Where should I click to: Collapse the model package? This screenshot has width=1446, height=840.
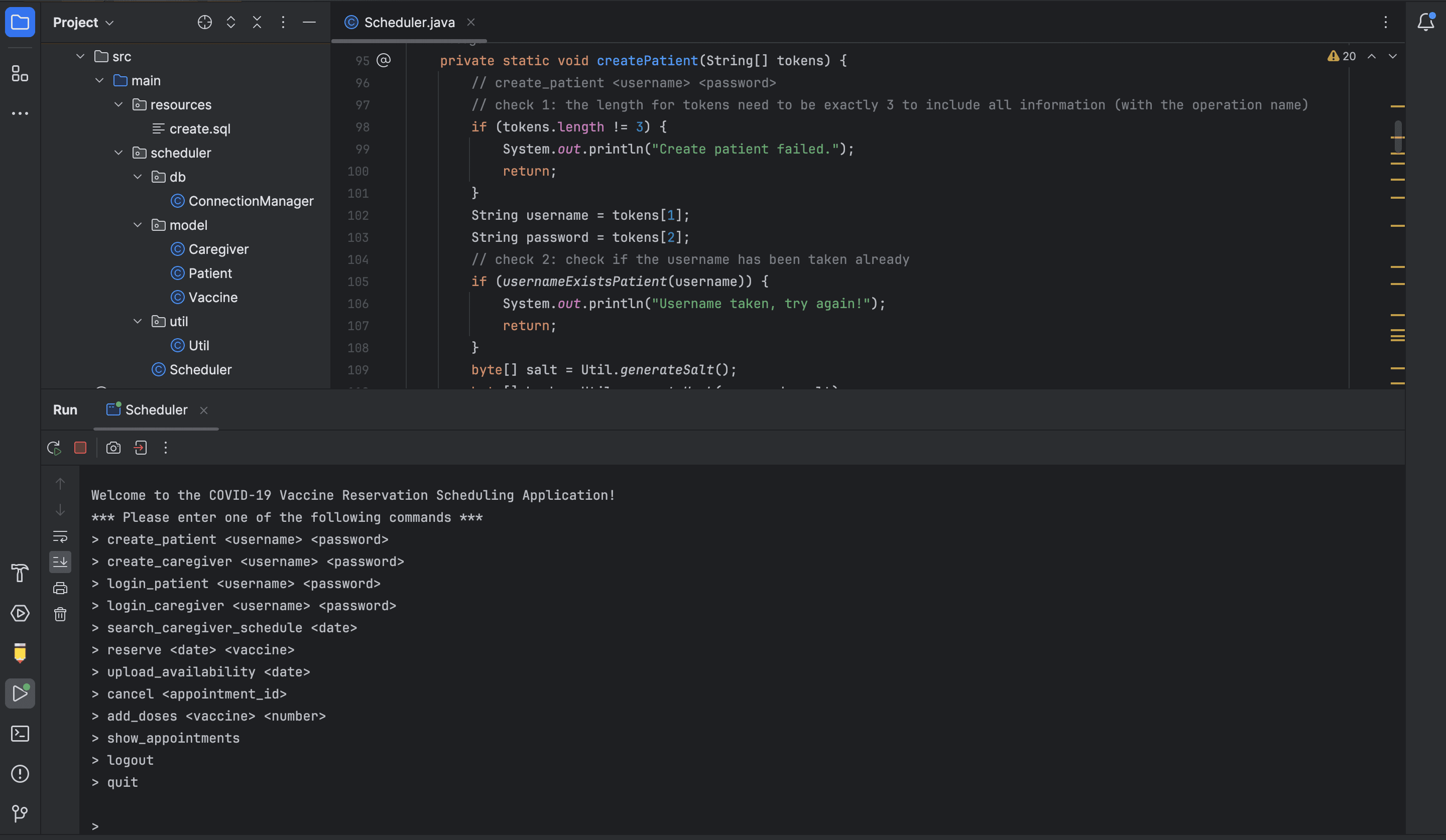pos(138,225)
